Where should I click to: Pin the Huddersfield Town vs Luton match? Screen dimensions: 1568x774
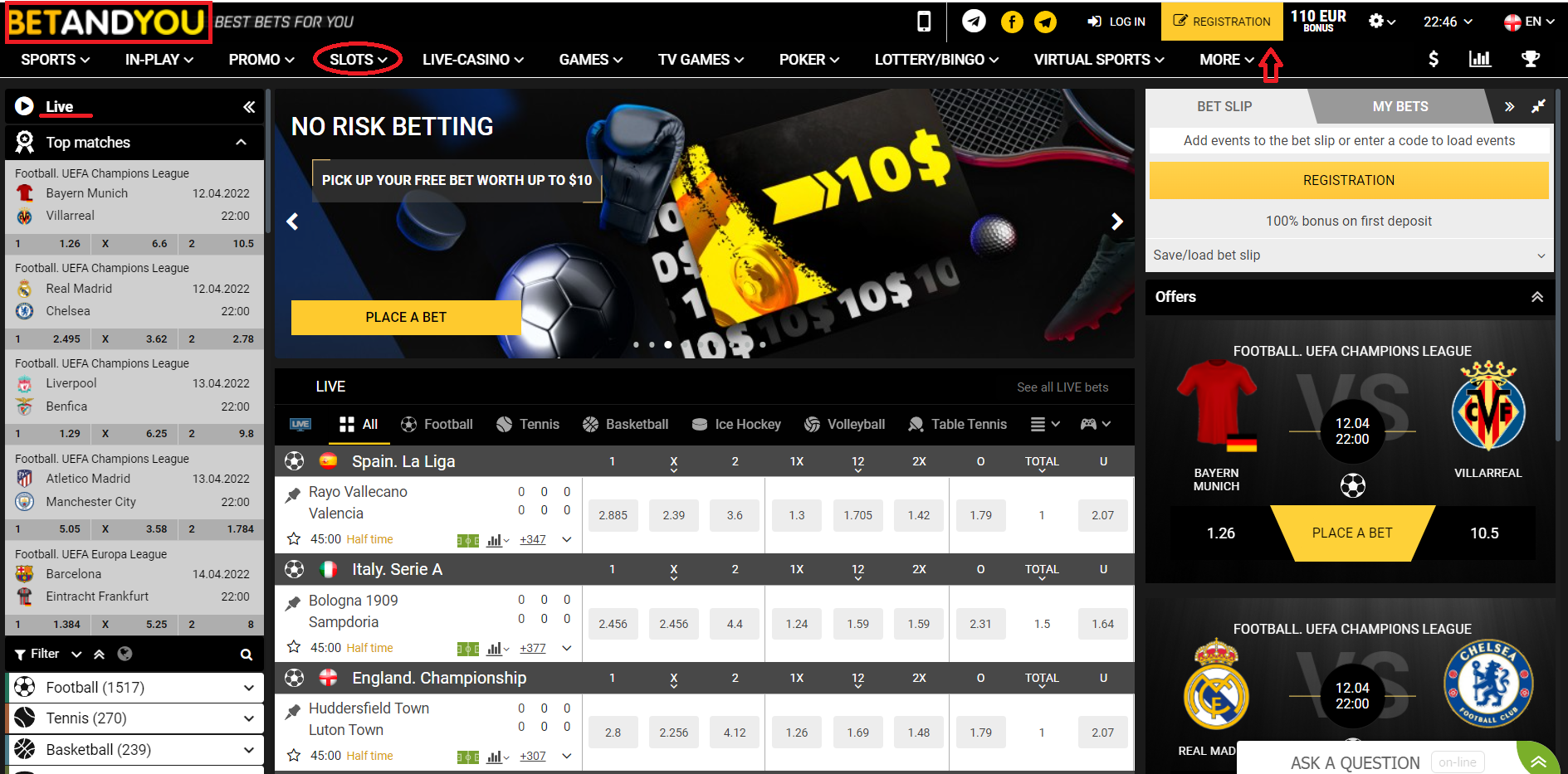[292, 712]
